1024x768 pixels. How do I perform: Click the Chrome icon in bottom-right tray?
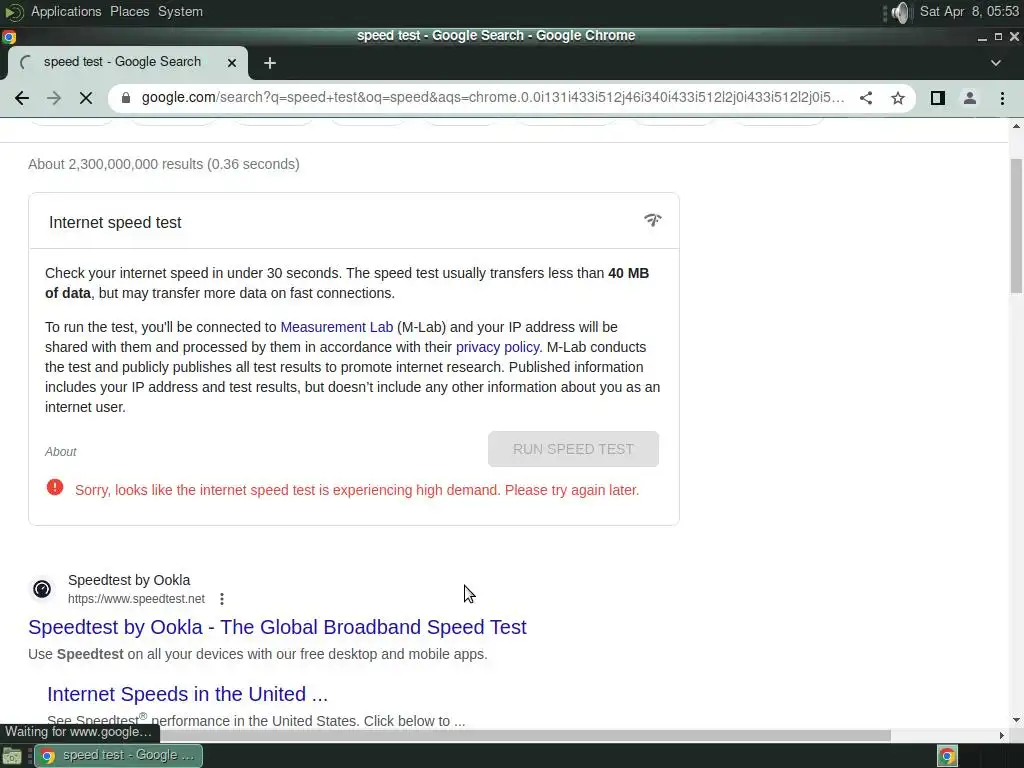(x=947, y=756)
